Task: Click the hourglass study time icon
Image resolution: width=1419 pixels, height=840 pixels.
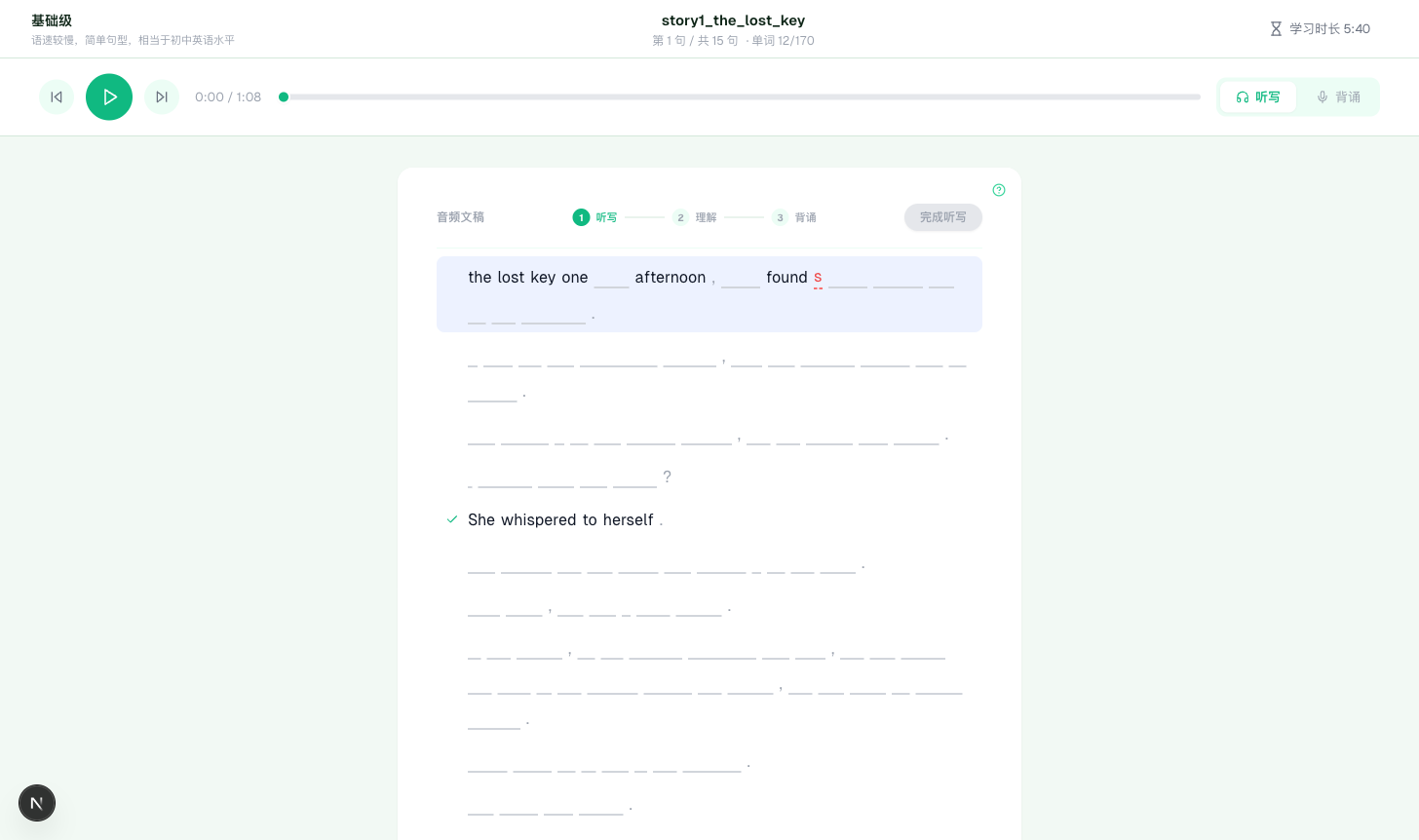Action: click(1276, 29)
